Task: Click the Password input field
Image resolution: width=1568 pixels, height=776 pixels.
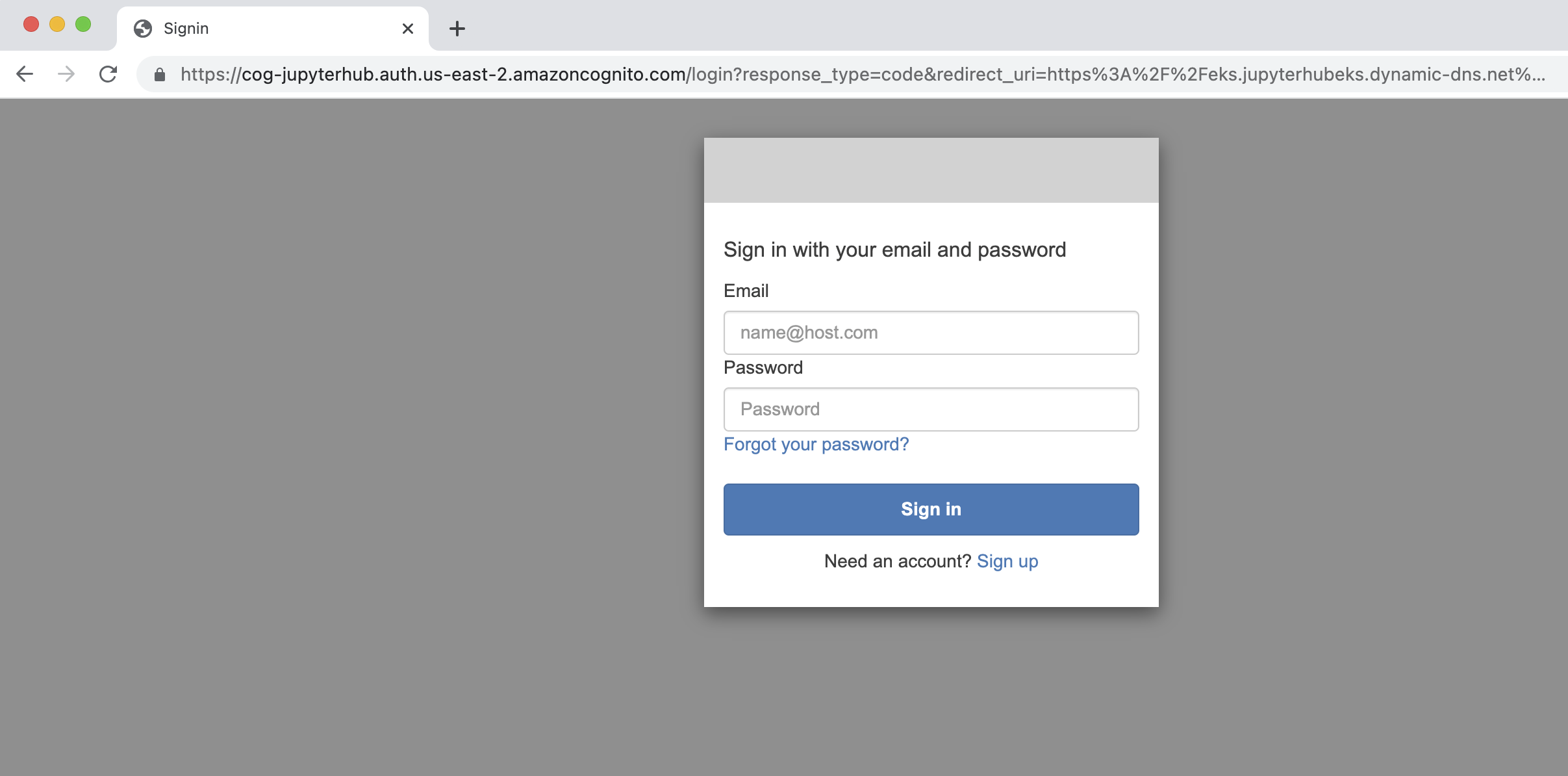Action: [931, 409]
